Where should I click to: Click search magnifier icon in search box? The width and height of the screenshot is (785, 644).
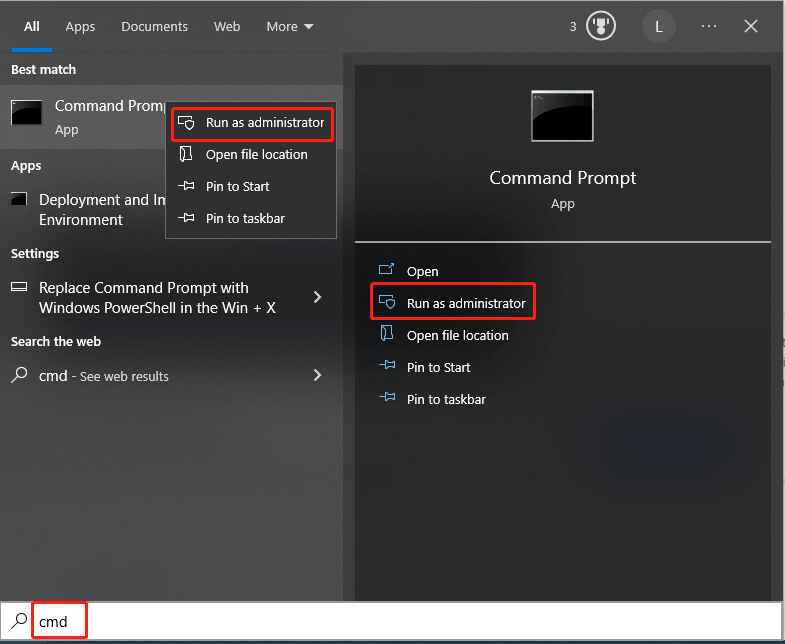(18, 621)
